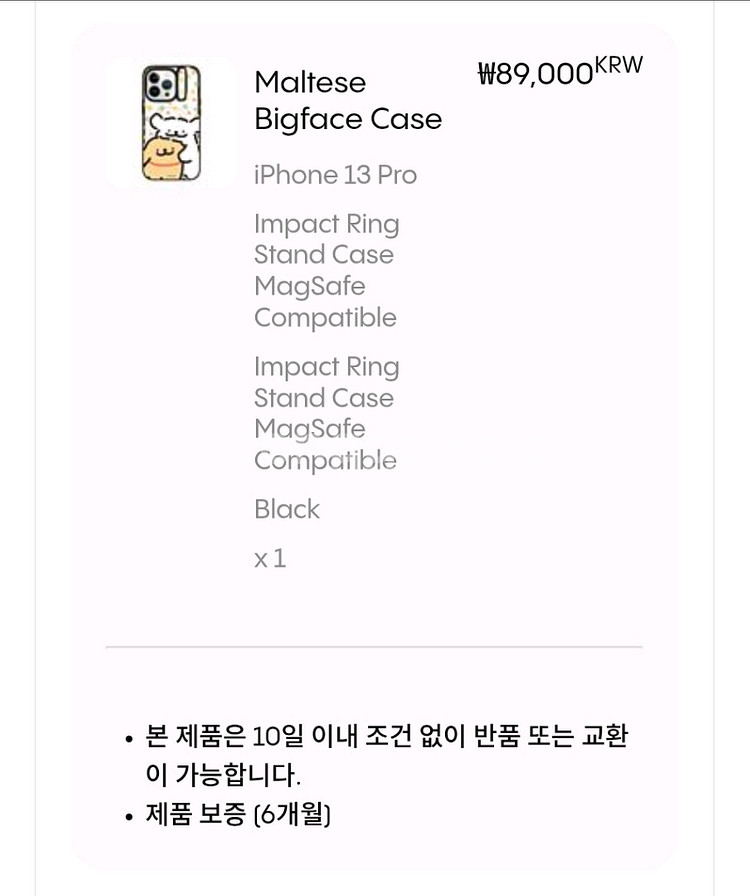Click the iPhone 13 Pro model text

335,175
